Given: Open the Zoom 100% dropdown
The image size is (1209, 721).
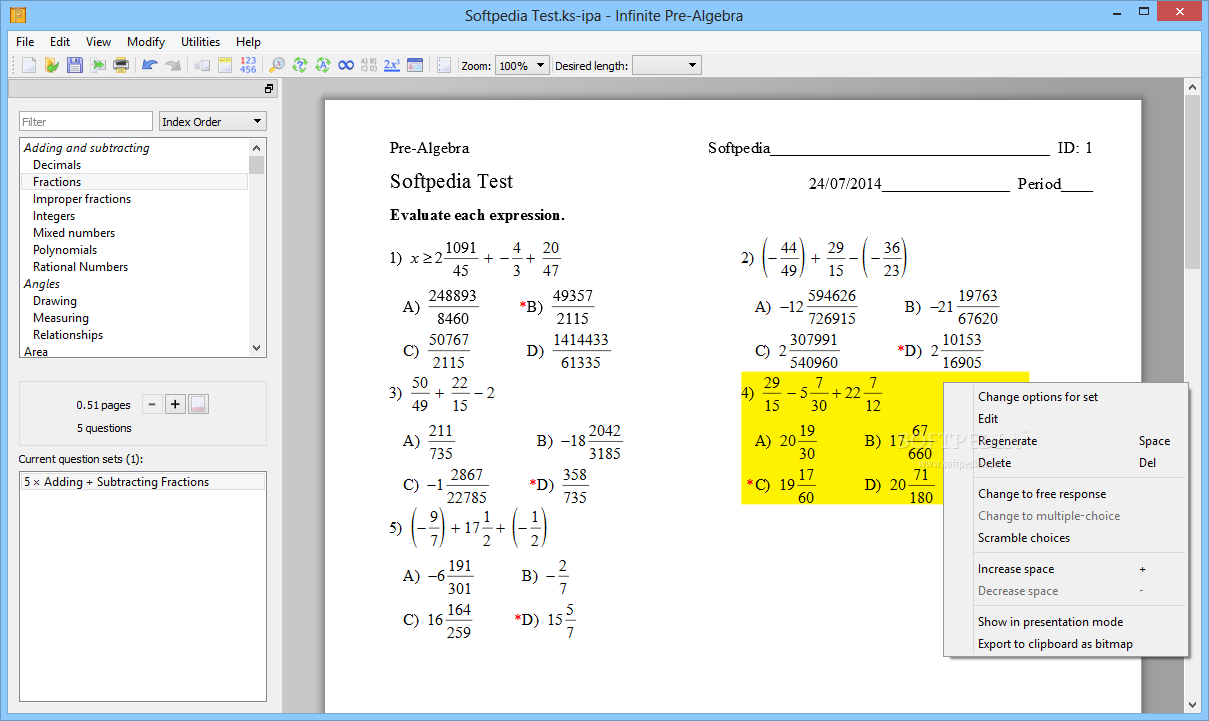Looking at the screenshot, I should 522,65.
